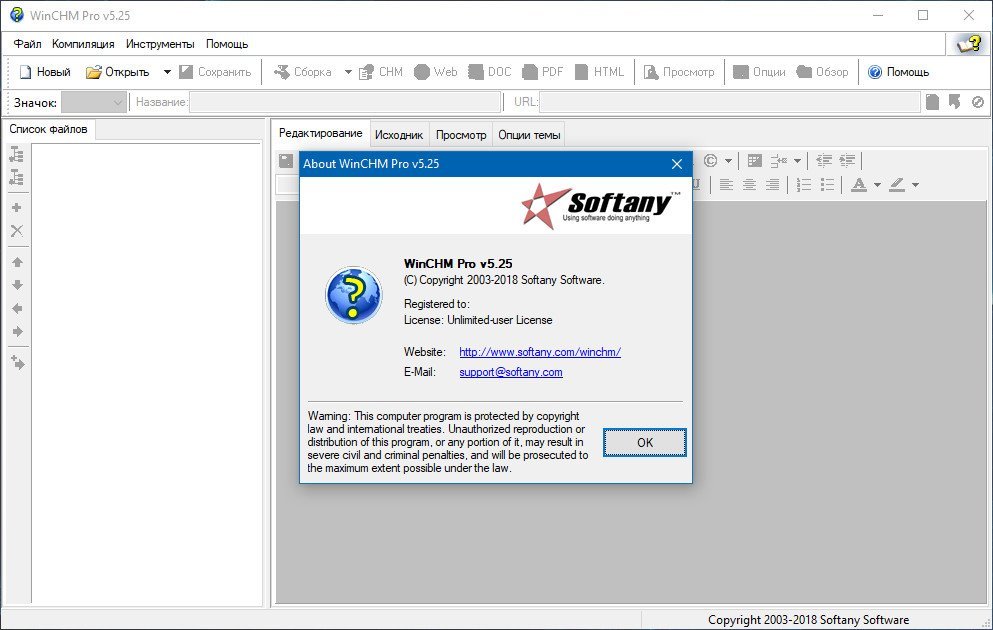The image size is (993, 630).
Task: Open the Инструменты menu
Action: point(160,44)
